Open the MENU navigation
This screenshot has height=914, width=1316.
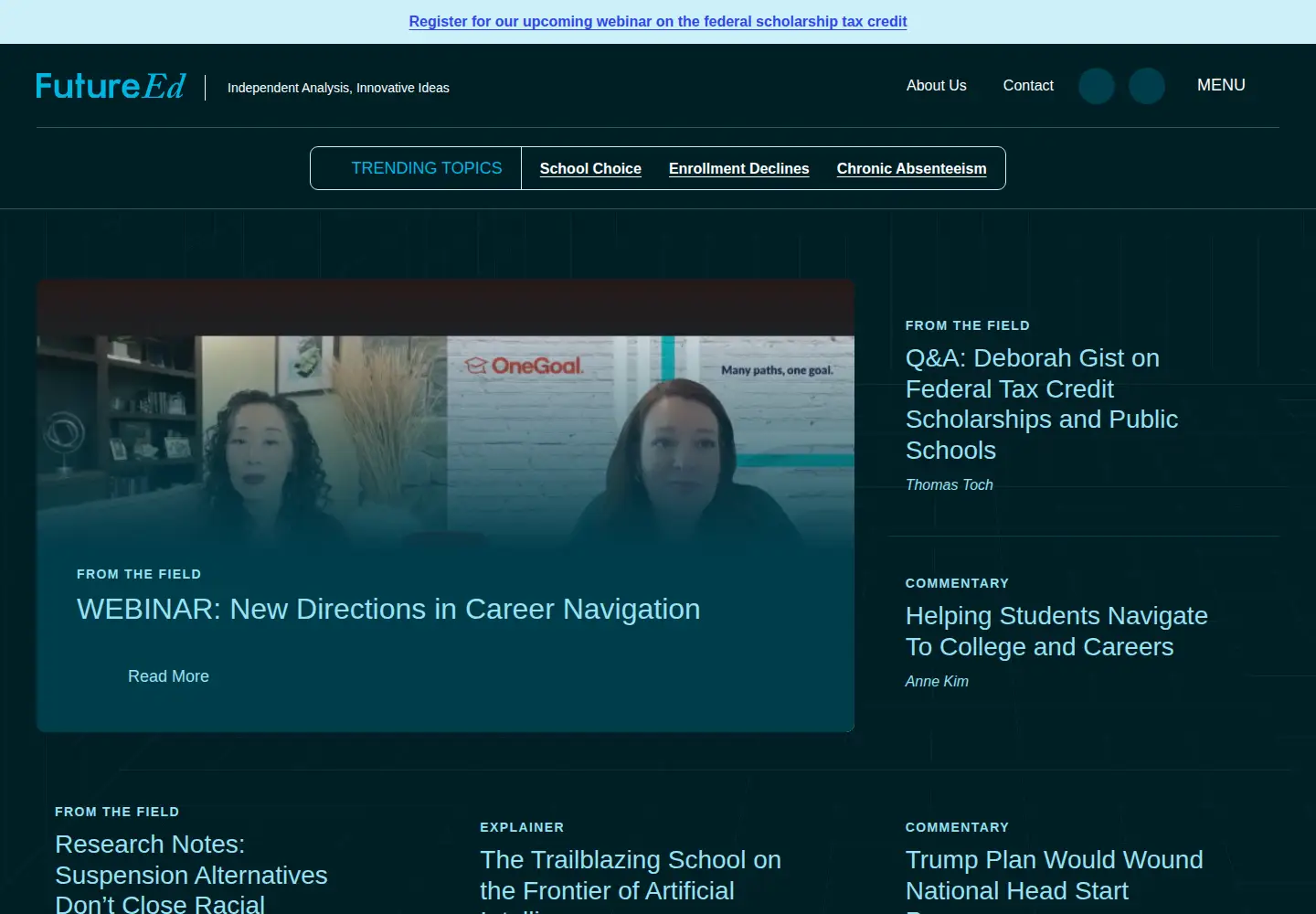pyautogui.click(x=1221, y=85)
